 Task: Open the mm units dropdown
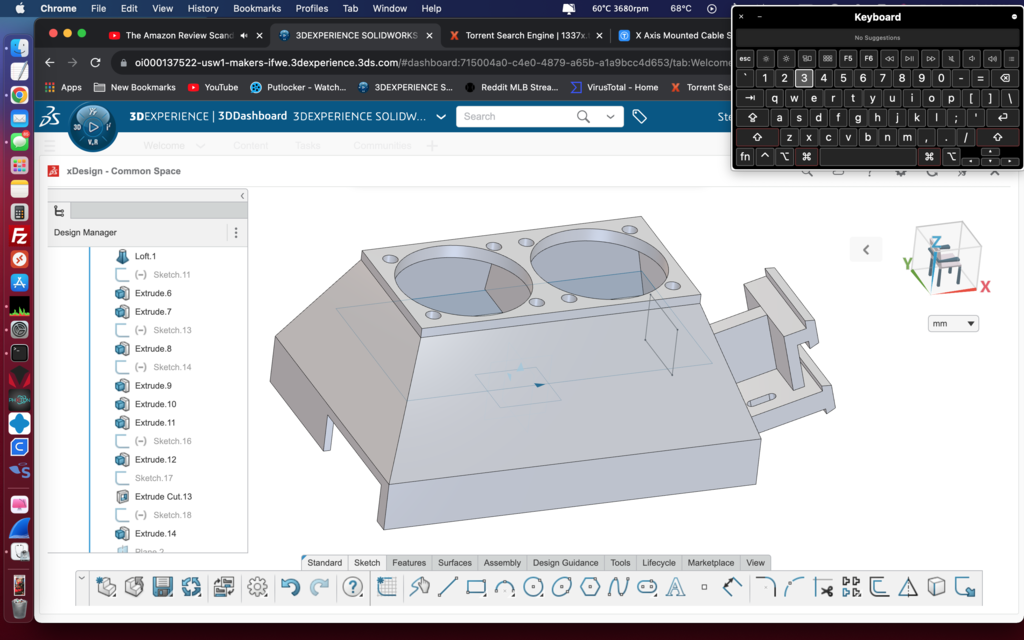pos(953,323)
